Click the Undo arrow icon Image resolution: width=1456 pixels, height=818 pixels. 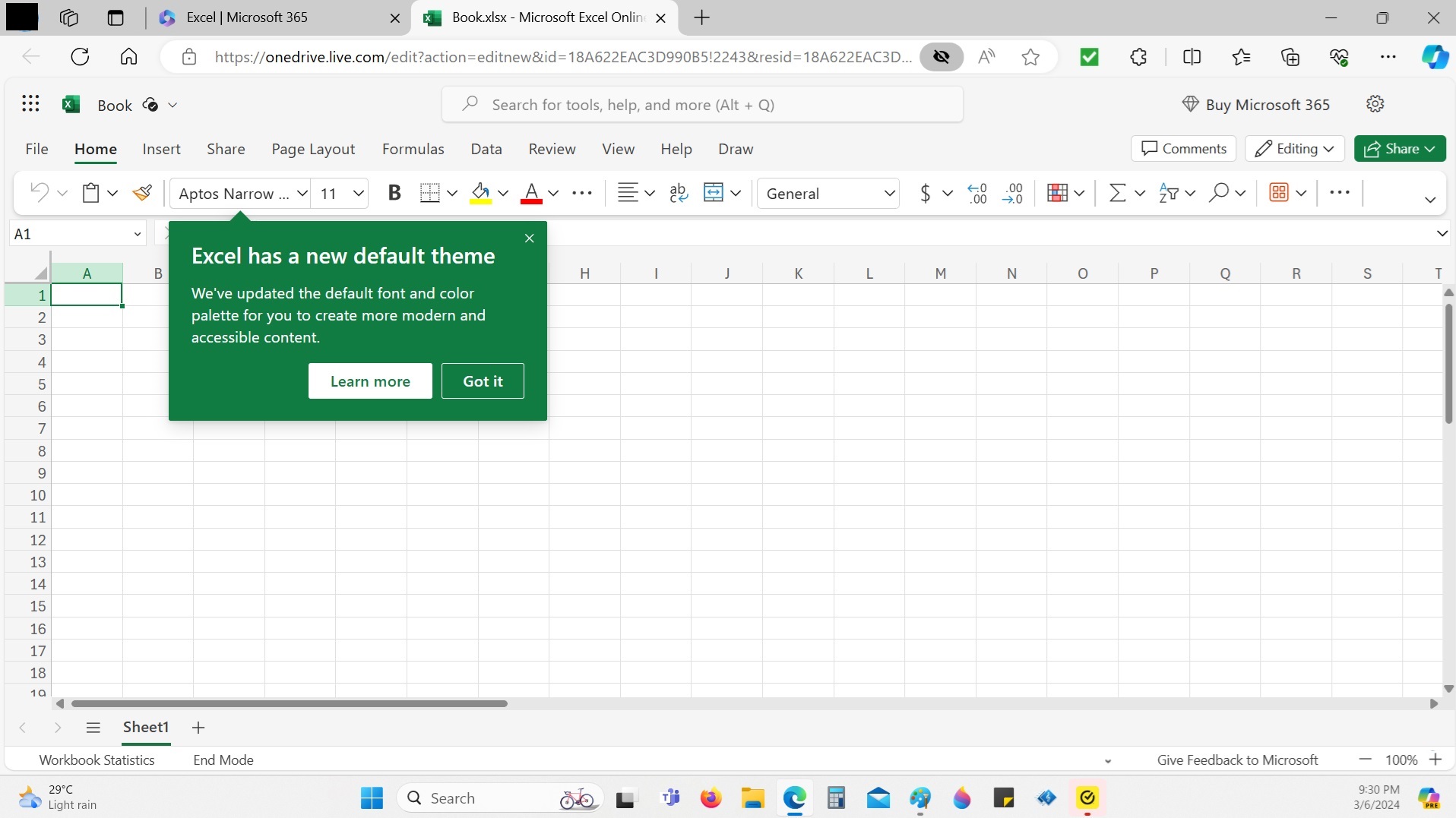point(40,193)
